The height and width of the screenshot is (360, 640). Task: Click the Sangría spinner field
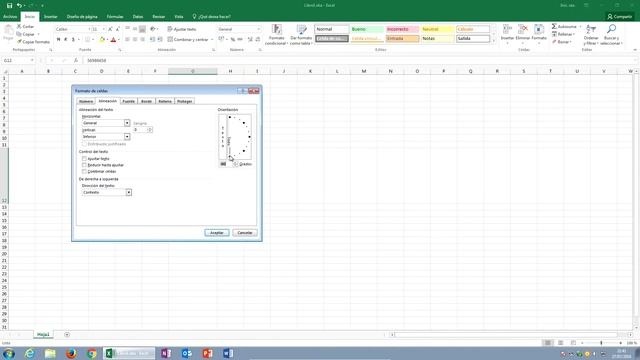(143, 130)
